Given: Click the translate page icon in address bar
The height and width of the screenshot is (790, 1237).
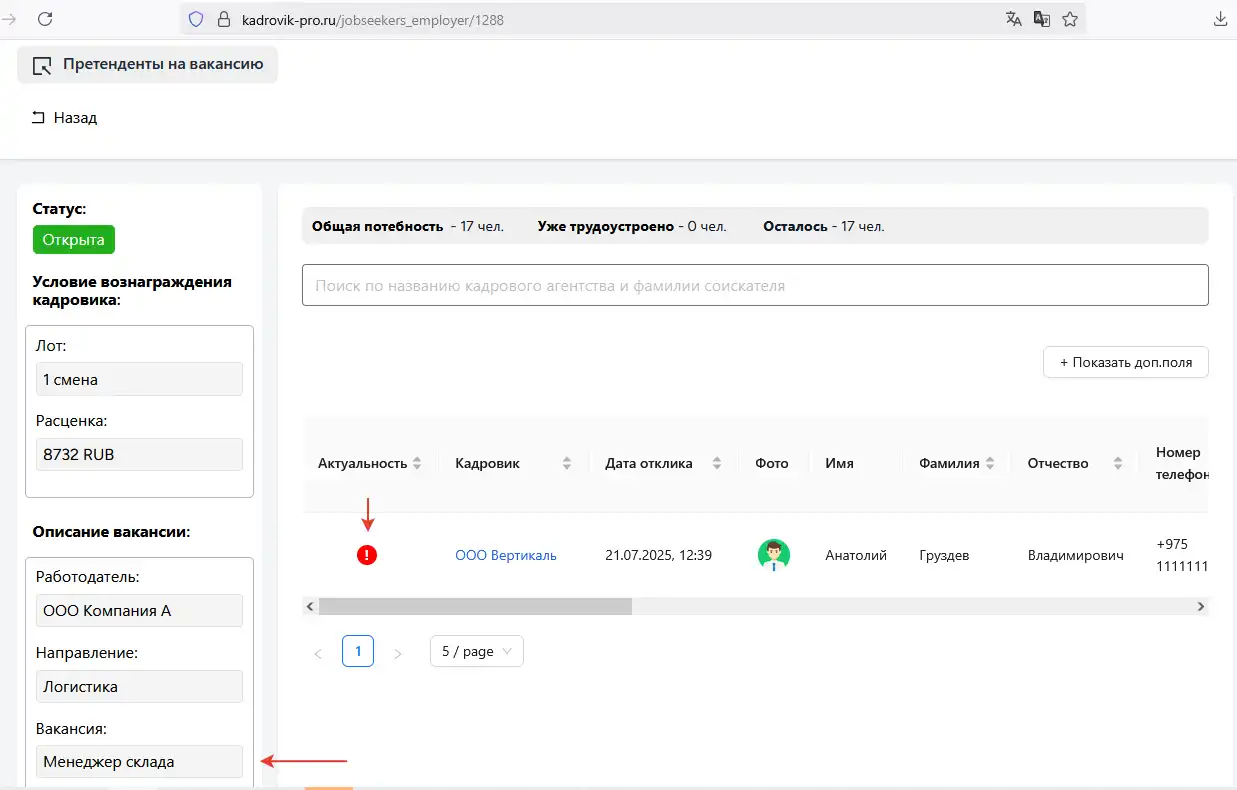Looking at the screenshot, I should tap(1014, 19).
